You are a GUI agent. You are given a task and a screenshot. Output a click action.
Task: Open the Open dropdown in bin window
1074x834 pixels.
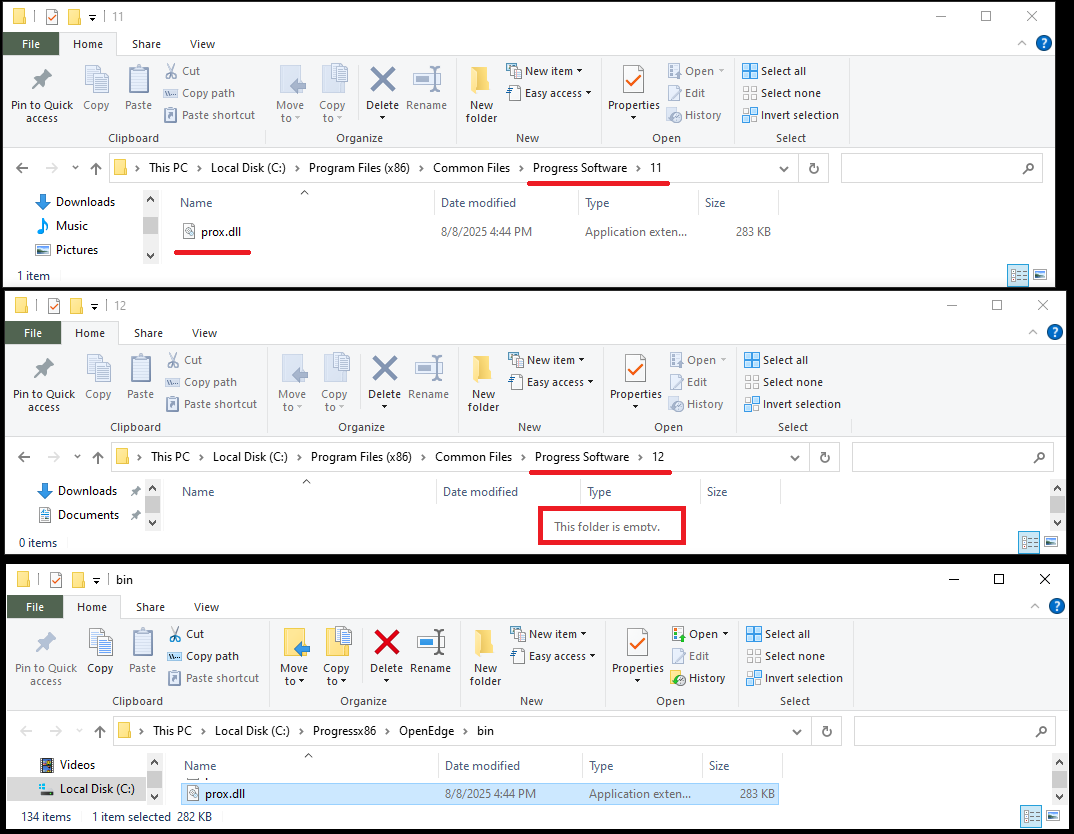[701, 634]
